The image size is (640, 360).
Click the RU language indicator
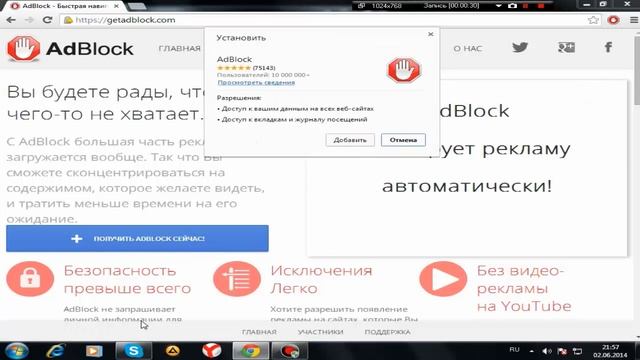coord(514,350)
